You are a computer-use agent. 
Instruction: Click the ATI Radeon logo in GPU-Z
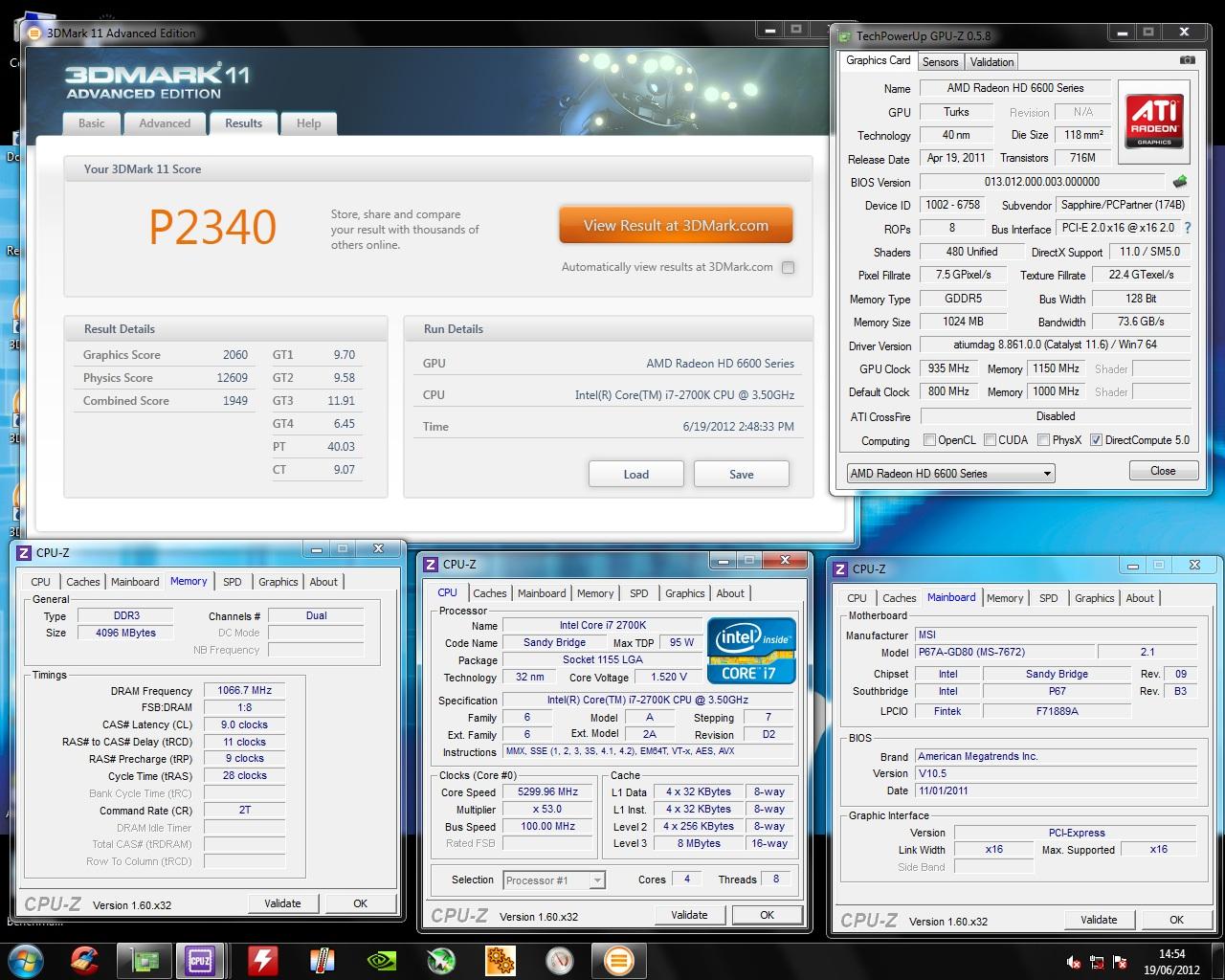(x=1154, y=122)
